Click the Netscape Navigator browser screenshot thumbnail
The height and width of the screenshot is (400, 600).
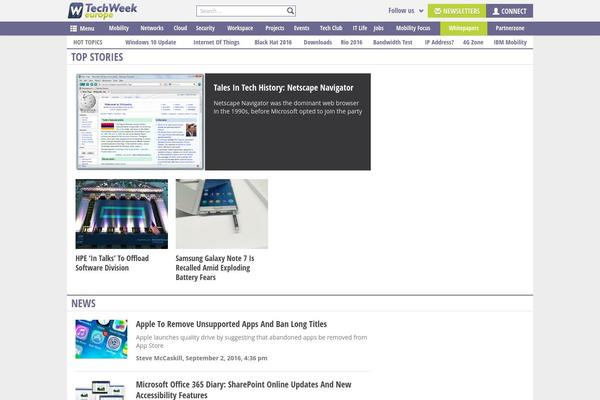point(140,122)
